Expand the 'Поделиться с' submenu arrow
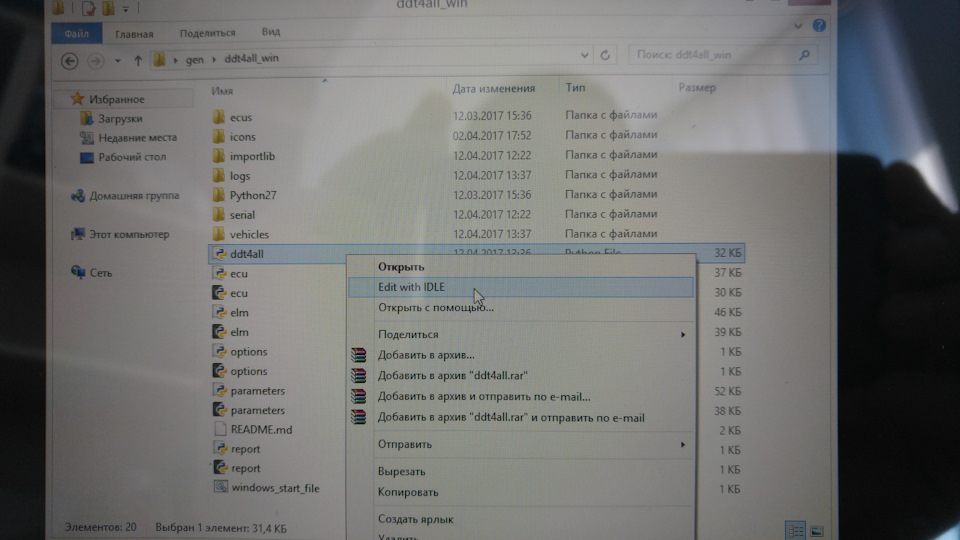960x540 pixels. (684, 334)
